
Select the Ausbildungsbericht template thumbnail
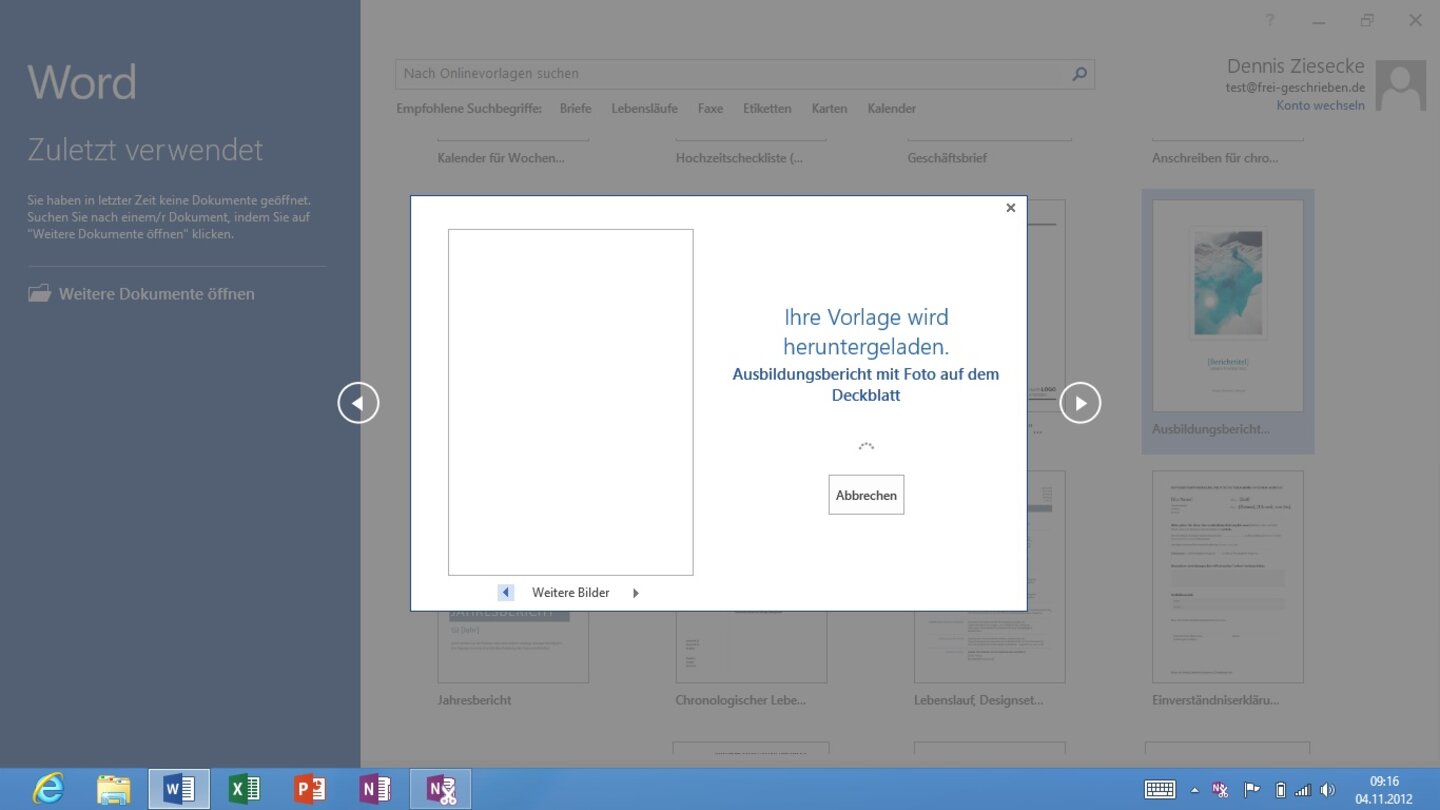point(1228,305)
